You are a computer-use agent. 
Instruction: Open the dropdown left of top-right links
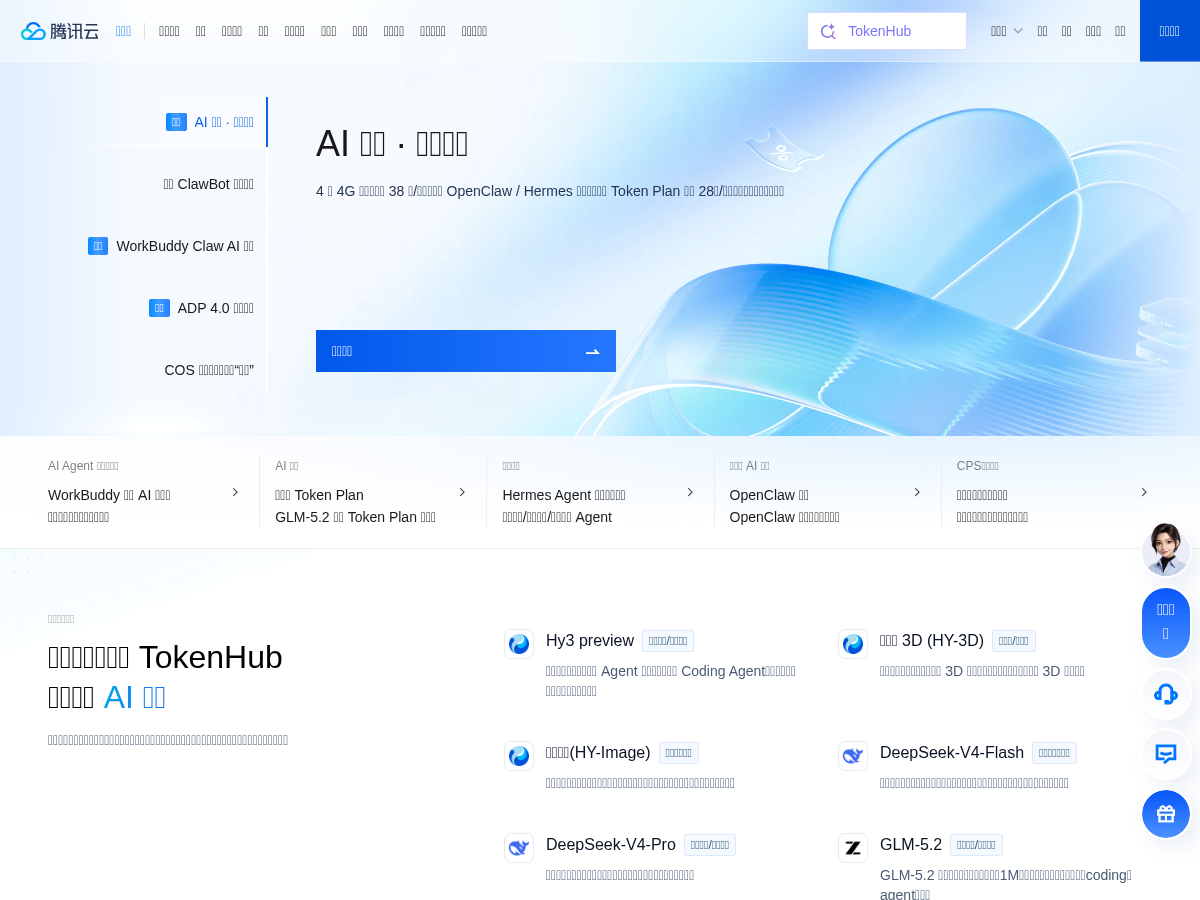1007,31
